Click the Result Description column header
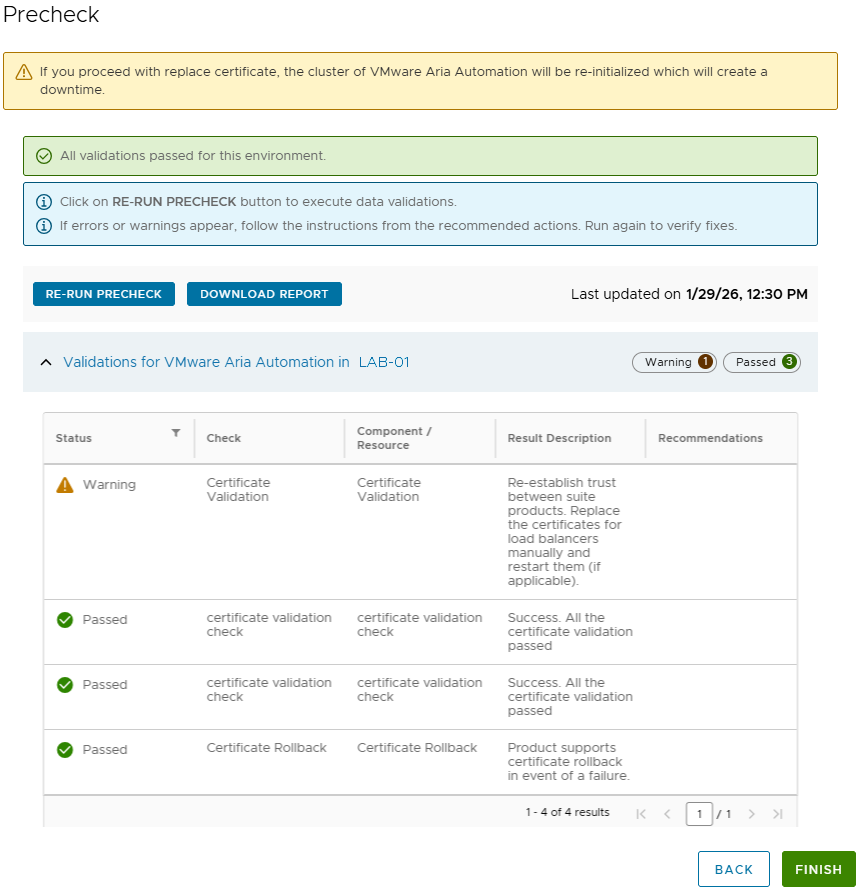 [x=559, y=438]
